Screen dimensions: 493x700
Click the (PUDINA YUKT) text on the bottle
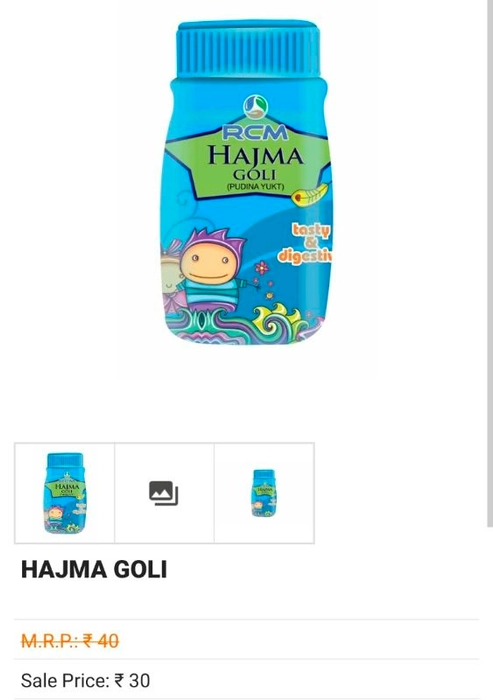(255, 186)
